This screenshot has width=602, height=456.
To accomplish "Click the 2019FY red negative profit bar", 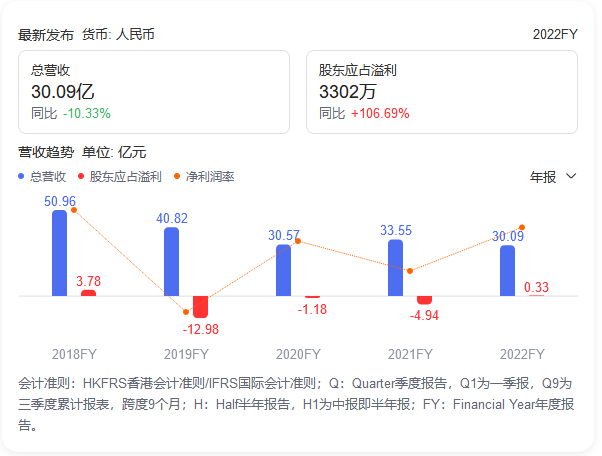I will [x=200, y=306].
